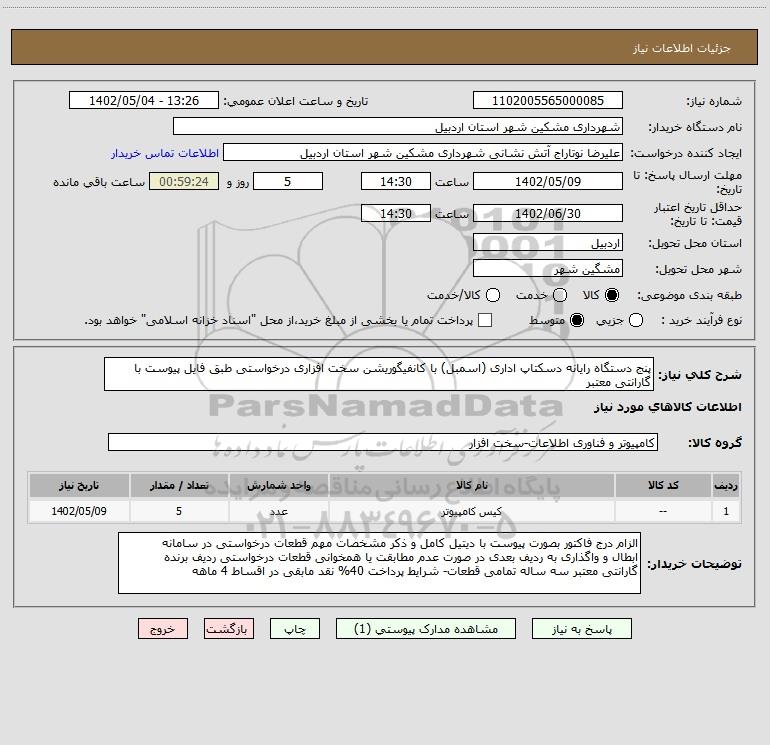Image resolution: width=770 pixels, height=745 pixels.
Task: Toggle the اسناد خزانه اسلامی payment checkbox
Action: tap(485, 320)
